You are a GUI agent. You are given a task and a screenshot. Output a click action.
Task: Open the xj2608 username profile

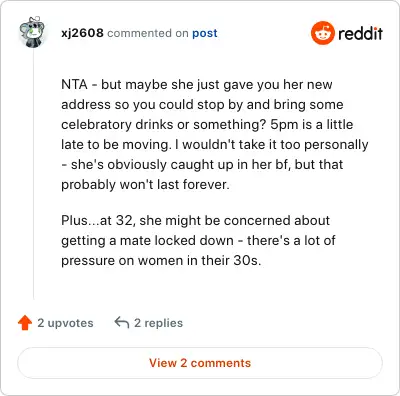tap(82, 33)
